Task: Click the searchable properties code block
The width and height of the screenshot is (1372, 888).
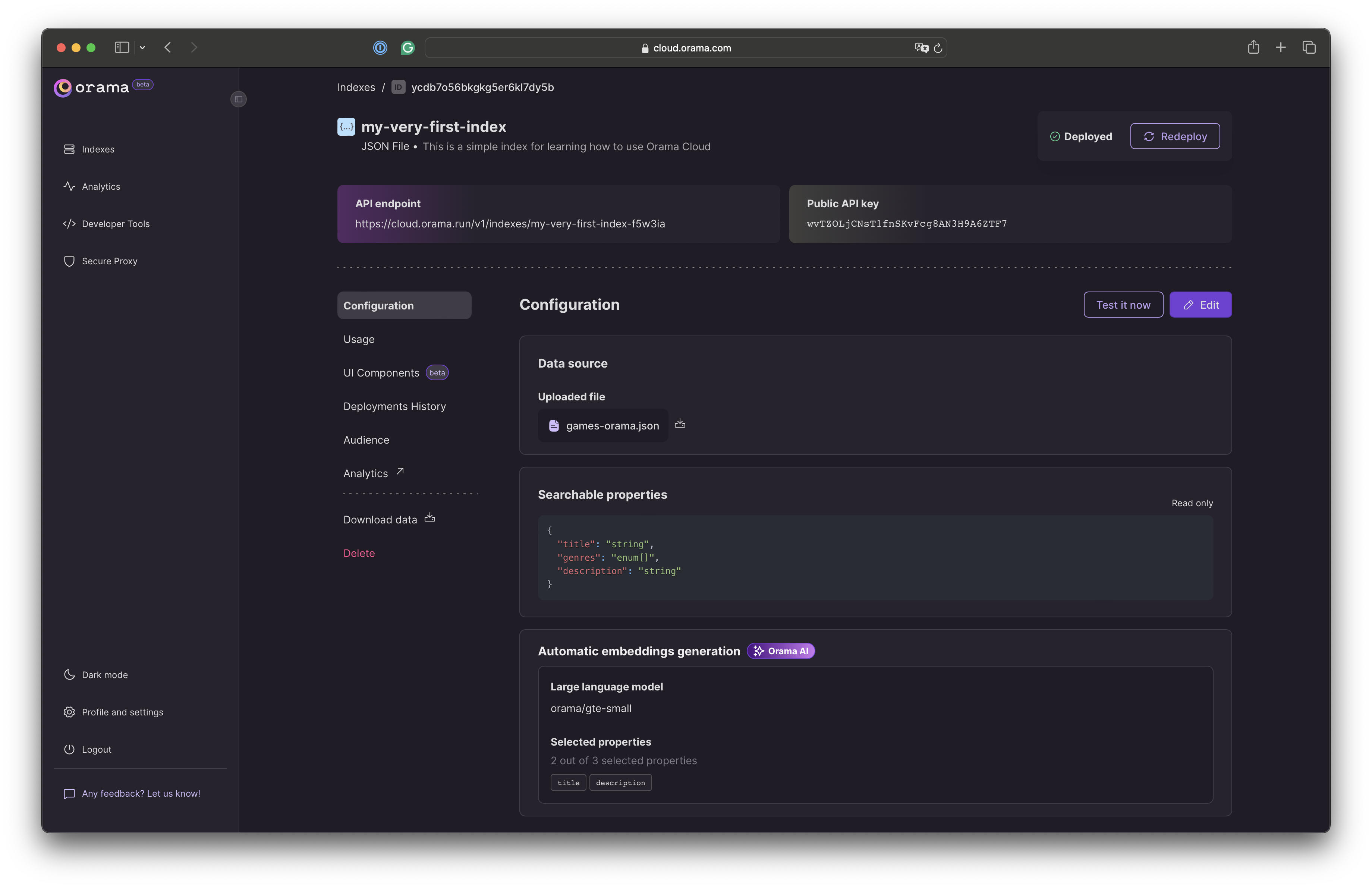Action: pyautogui.click(x=876, y=558)
